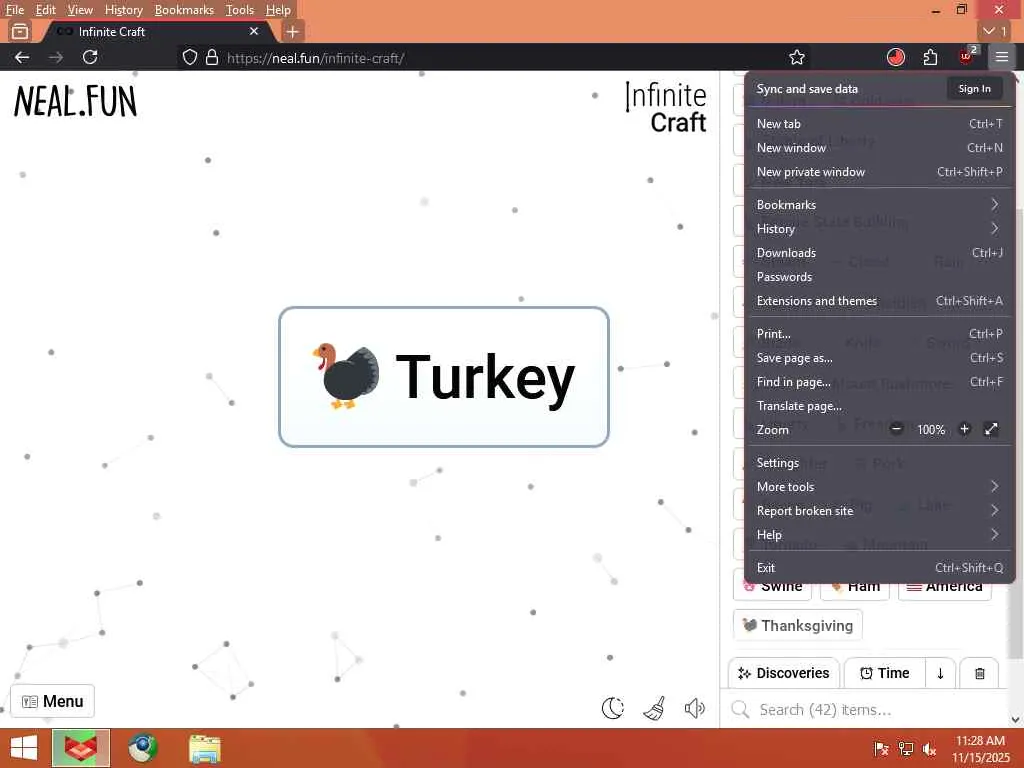Zoom out with the minus button
The width and height of the screenshot is (1024, 768).
(x=897, y=429)
